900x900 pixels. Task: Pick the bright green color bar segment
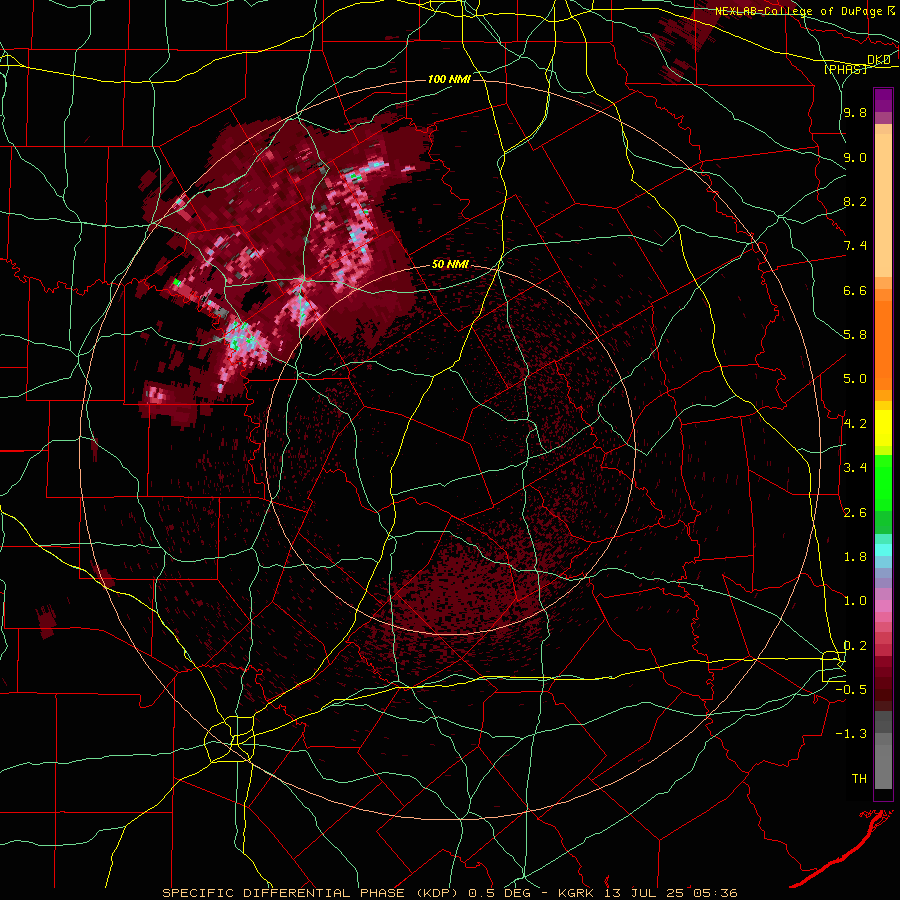coord(883,483)
